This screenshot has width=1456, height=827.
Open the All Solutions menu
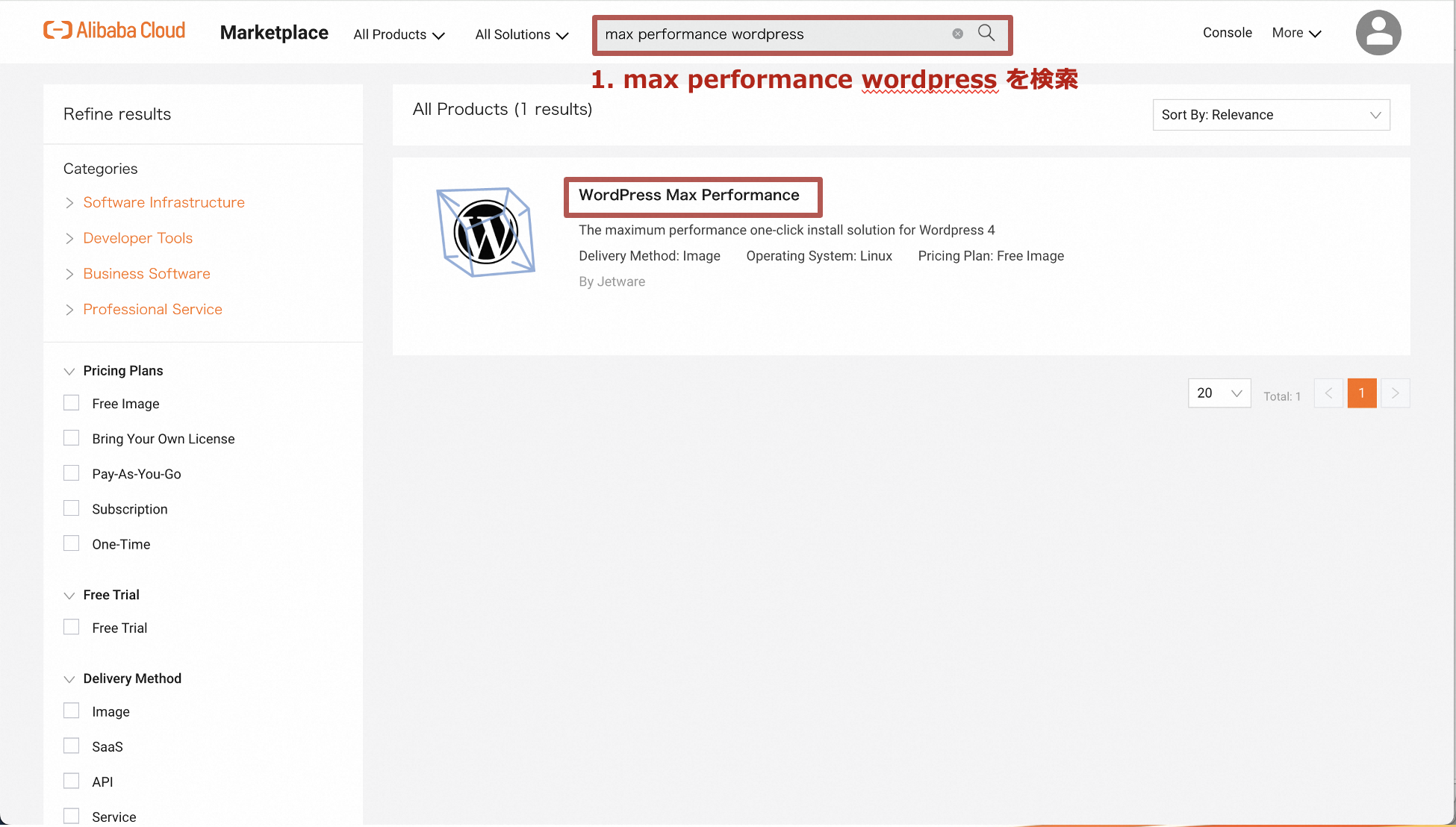[x=521, y=34]
